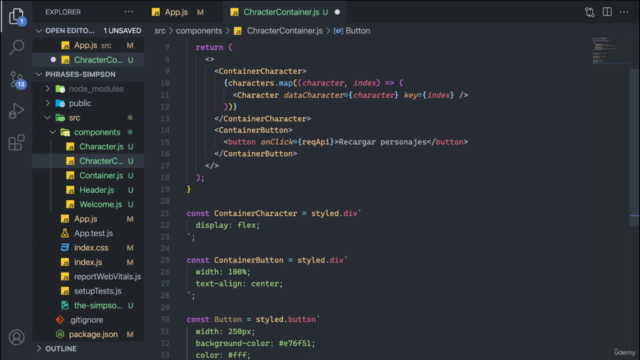Screen dimensions: 640x360
Task: Open editor more actions ellipsis menu
Action: pyautogui.click(x=624, y=12)
